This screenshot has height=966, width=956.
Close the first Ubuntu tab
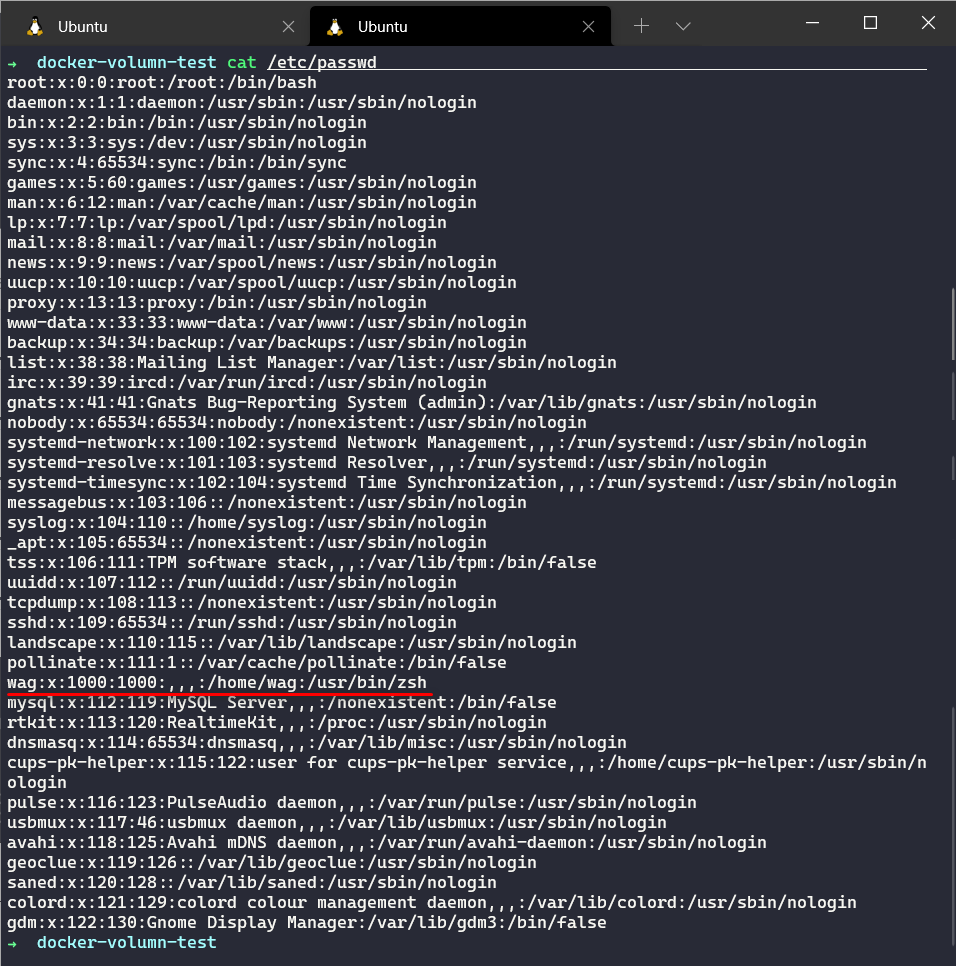click(x=288, y=26)
